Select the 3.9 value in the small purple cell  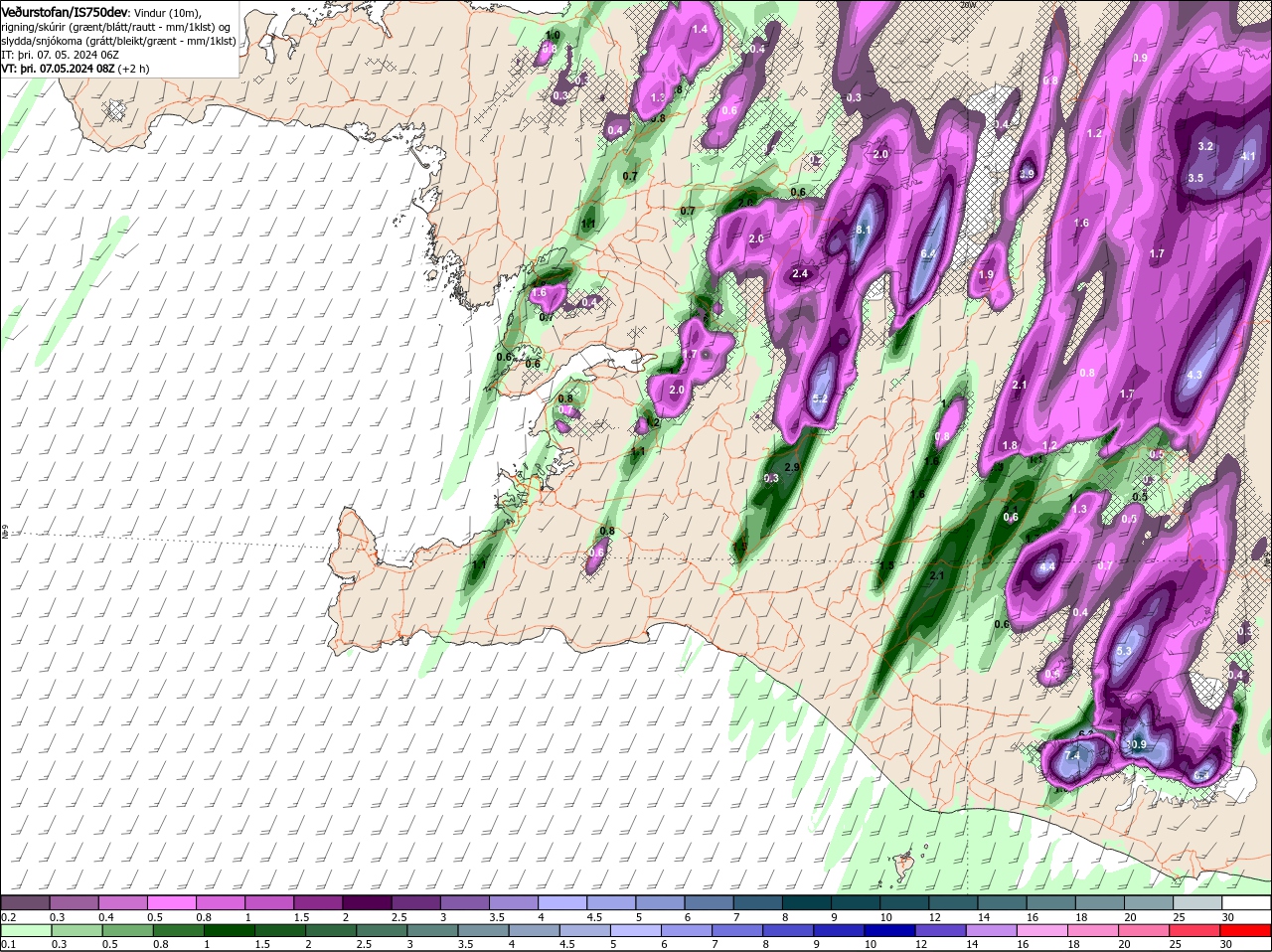(1027, 174)
